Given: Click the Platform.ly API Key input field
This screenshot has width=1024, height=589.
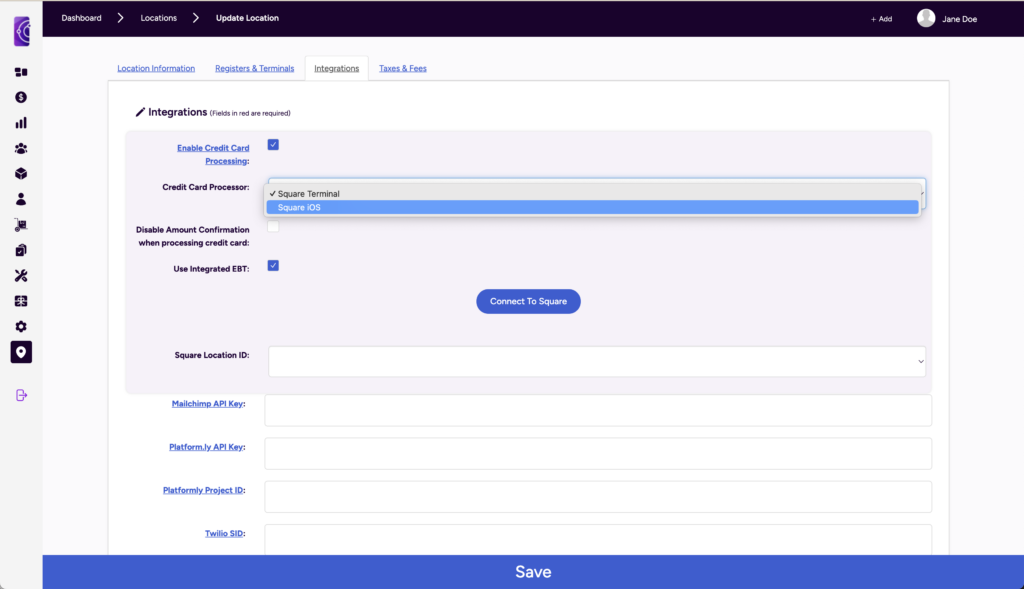Looking at the screenshot, I should coord(598,453).
